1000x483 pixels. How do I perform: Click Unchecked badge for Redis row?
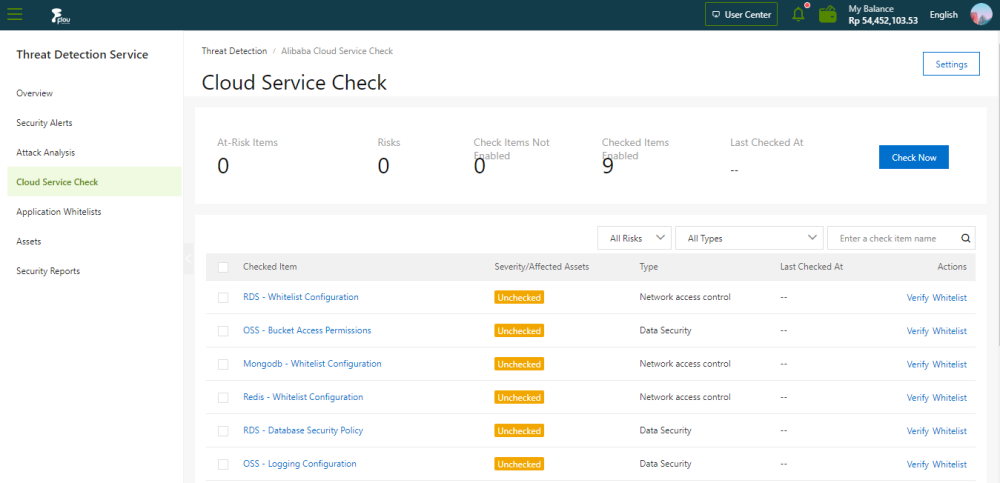click(519, 398)
